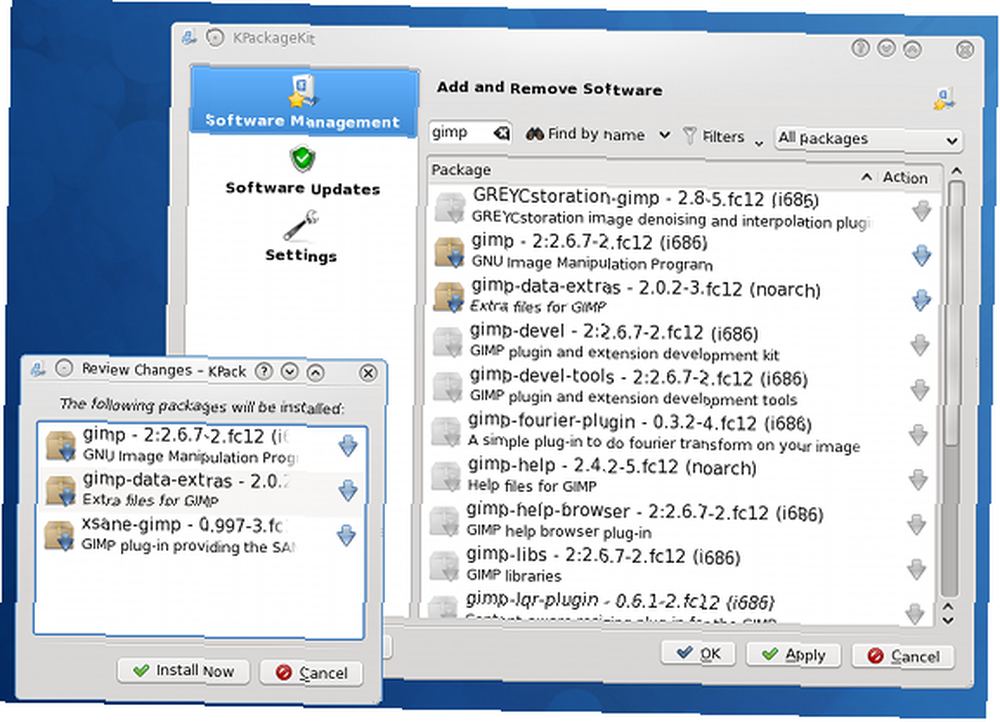Toggle install arrow for gimp 2.6.7 in main list
Screen dimensions: 1000x722
pos(922,255)
